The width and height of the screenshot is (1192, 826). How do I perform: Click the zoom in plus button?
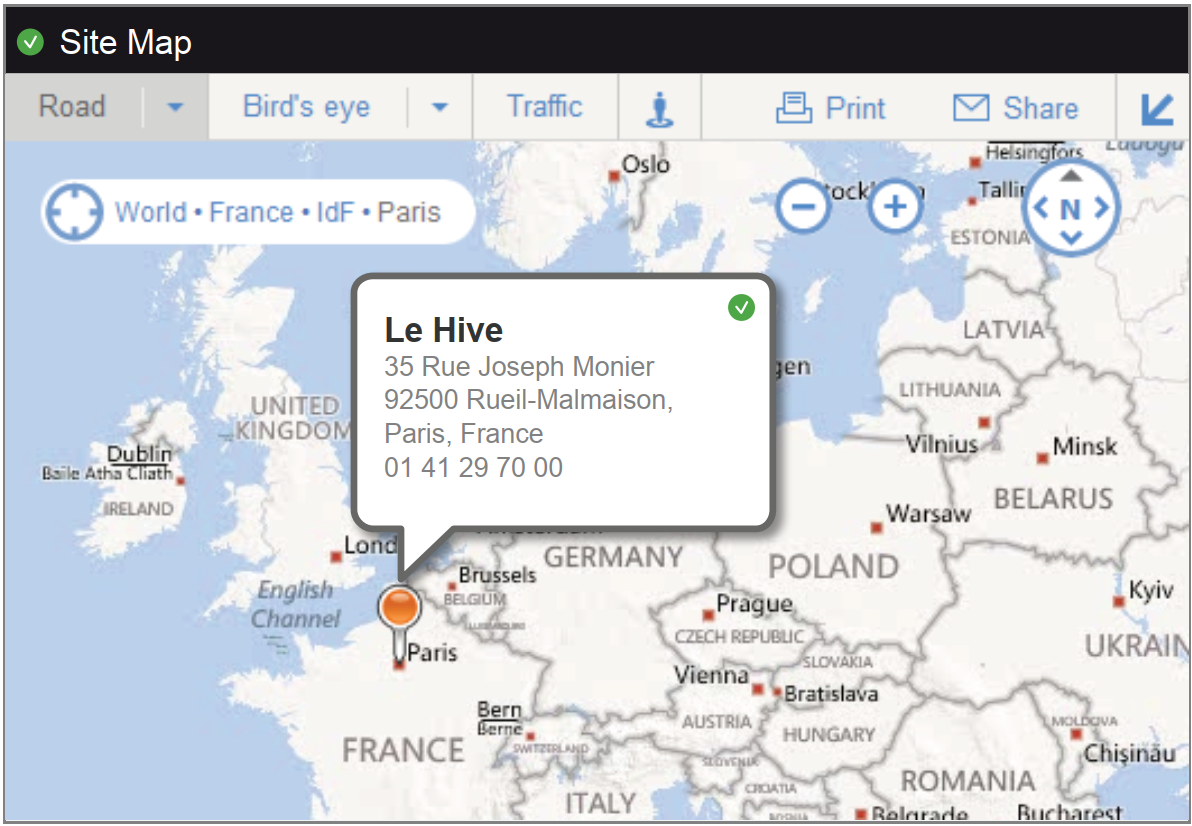point(895,206)
